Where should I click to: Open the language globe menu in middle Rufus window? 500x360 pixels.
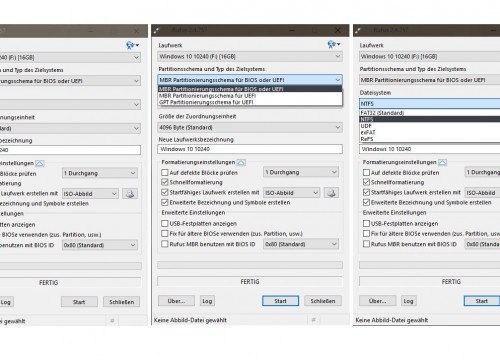coord(334,44)
